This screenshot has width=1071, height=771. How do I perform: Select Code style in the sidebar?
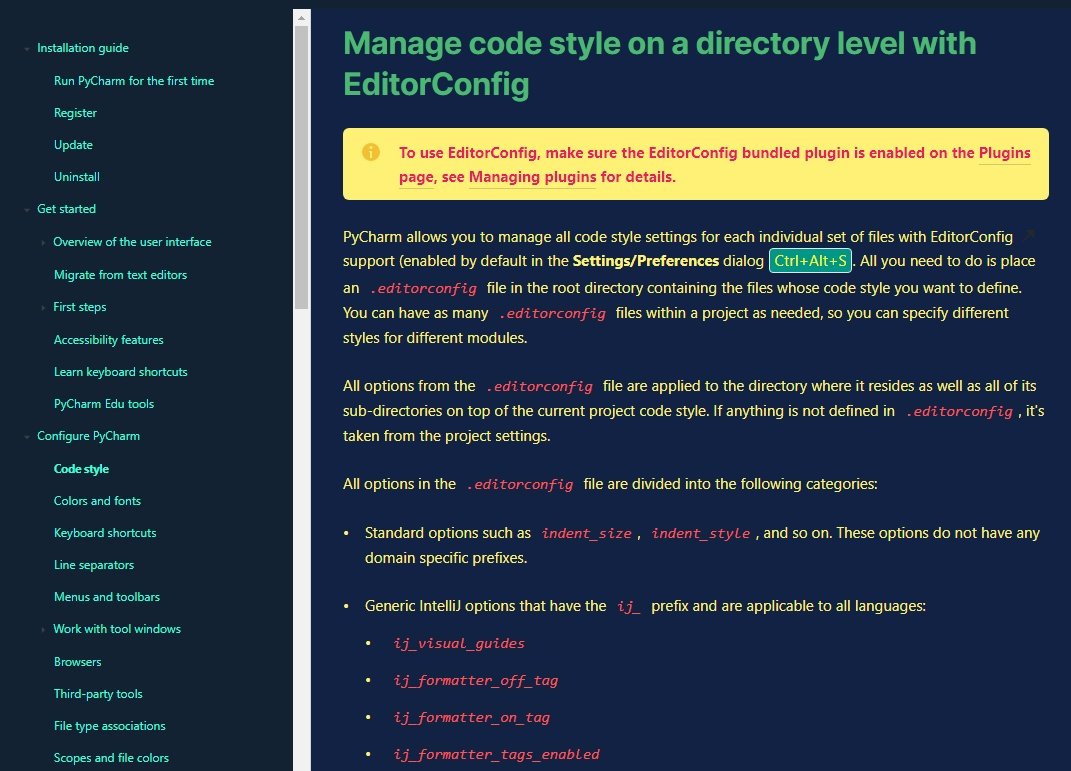(x=81, y=468)
